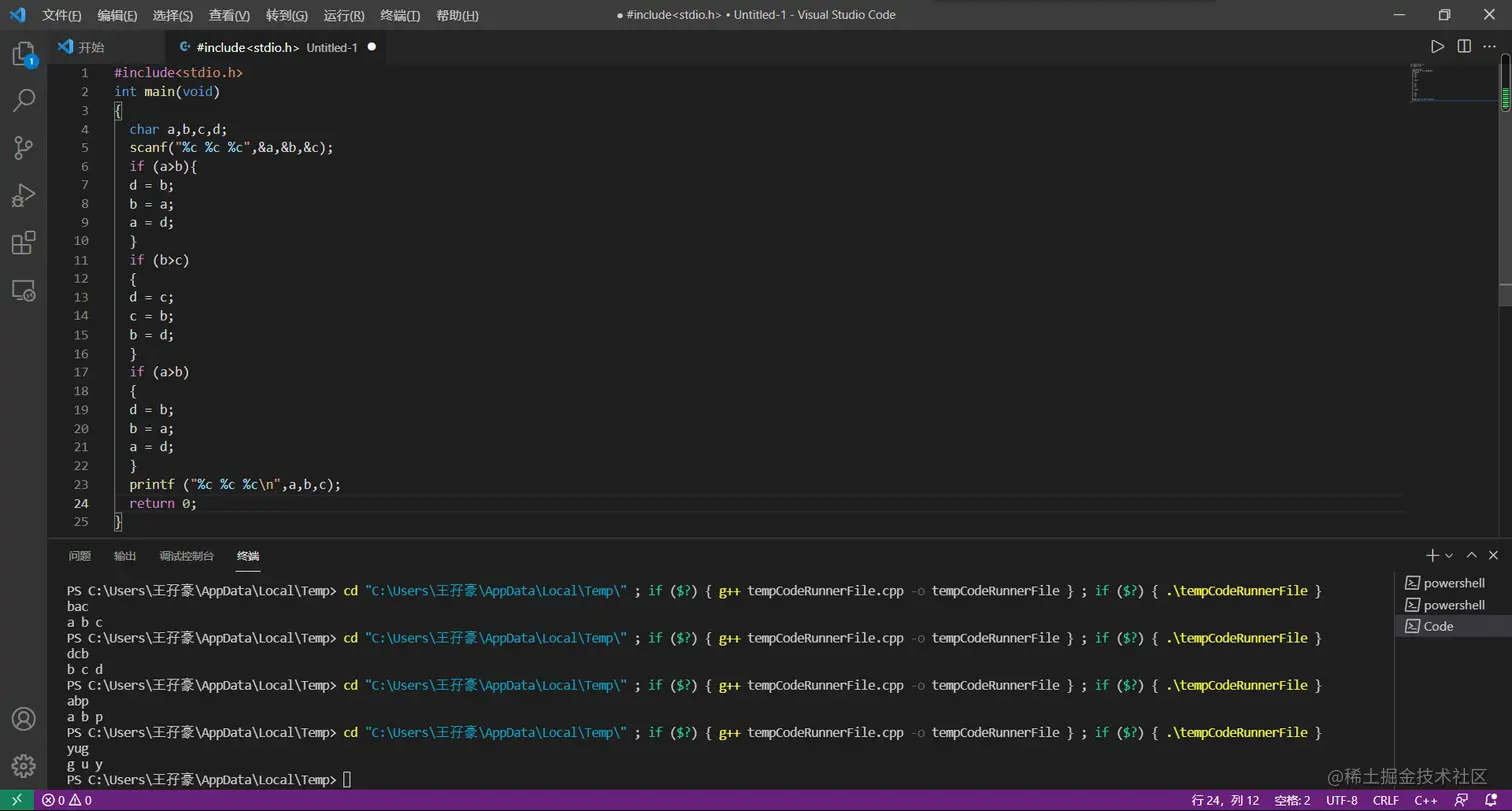Open 转到(G) menu
Image resolution: width=1512 pixels, height=811 pixels.
[x=287, y=15]
